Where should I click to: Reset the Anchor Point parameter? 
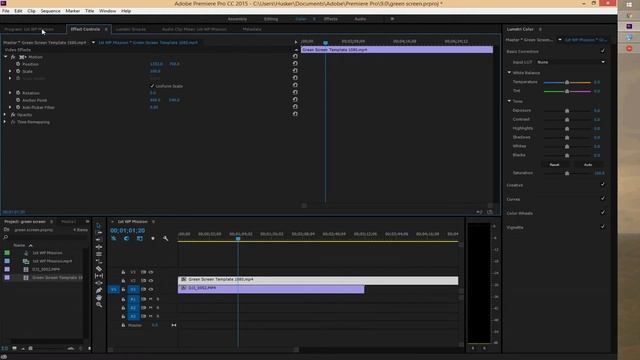(x=295, y=100)
